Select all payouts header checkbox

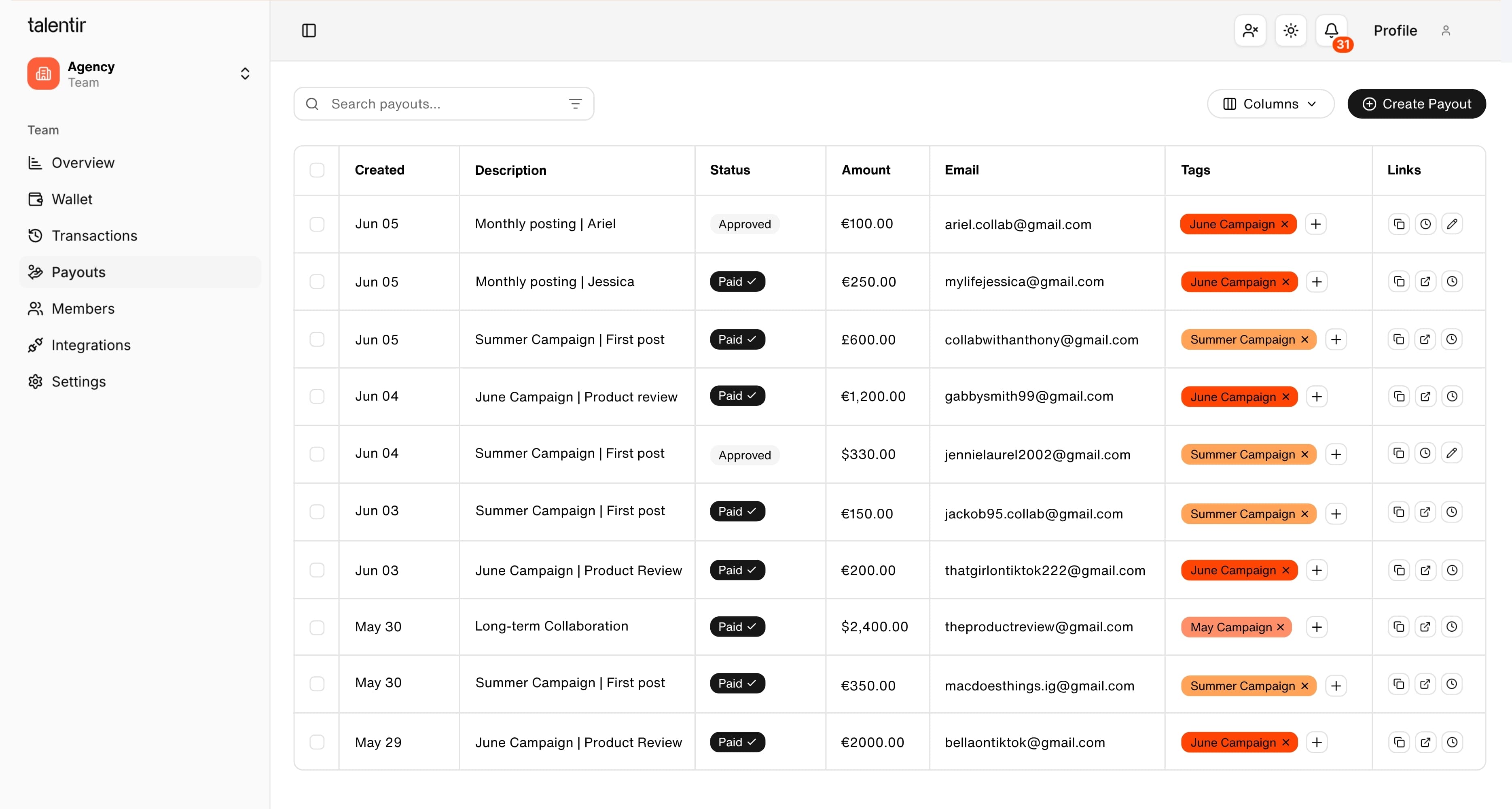click(x=317, y=170)
